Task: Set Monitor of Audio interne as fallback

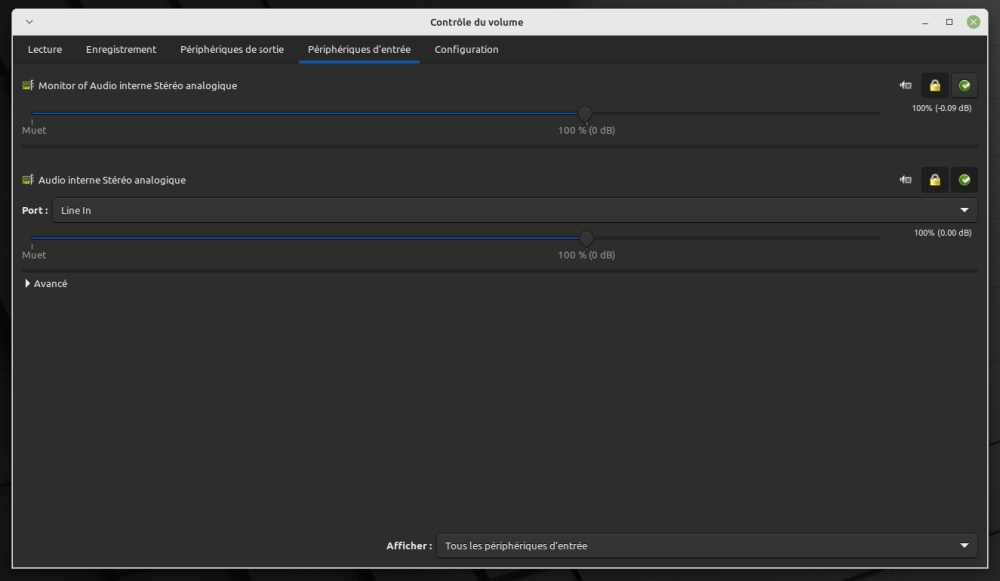Action: (964, 85)
